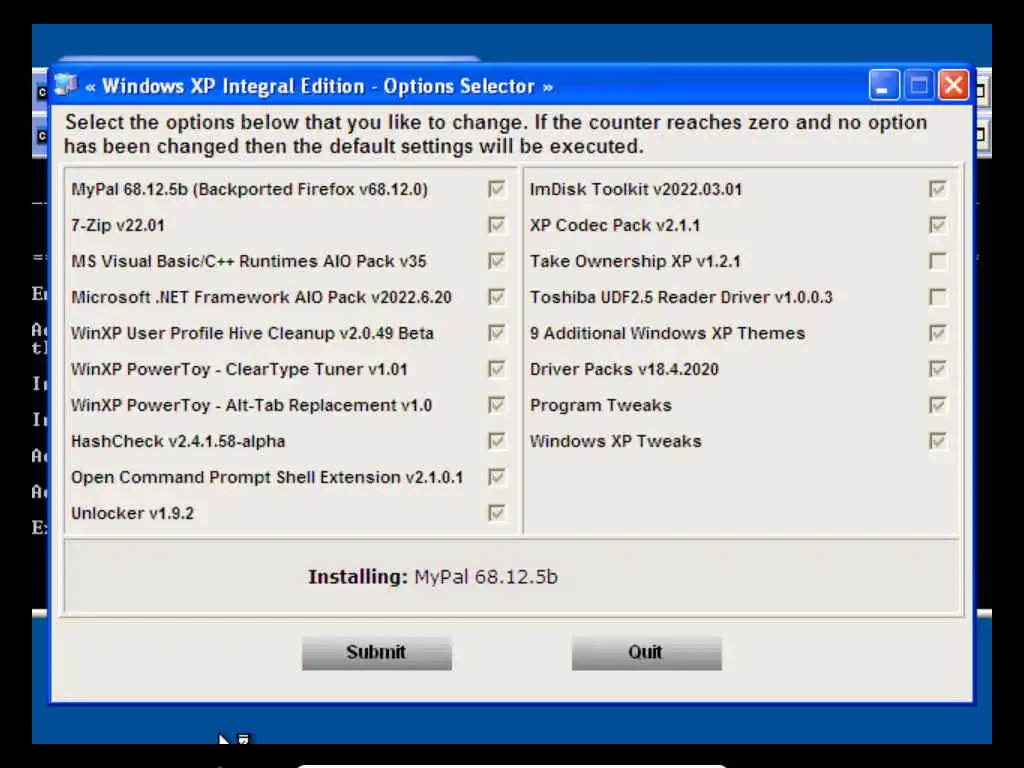Toggle ImDisk Toolkit v2022.03.01 checkbox

pyautogui.click(x=938, y=189)
